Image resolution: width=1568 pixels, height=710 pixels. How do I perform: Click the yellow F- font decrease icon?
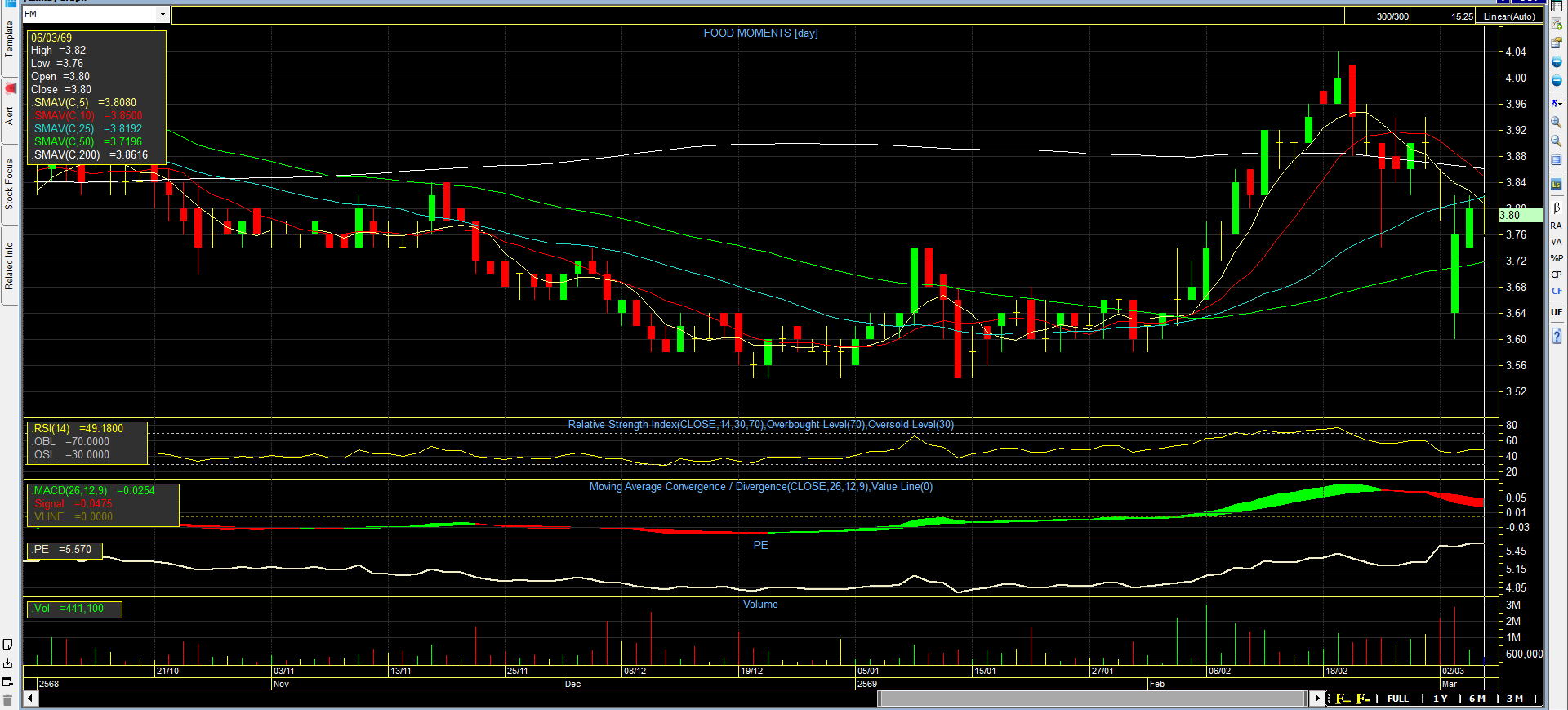coord(1362,699)
